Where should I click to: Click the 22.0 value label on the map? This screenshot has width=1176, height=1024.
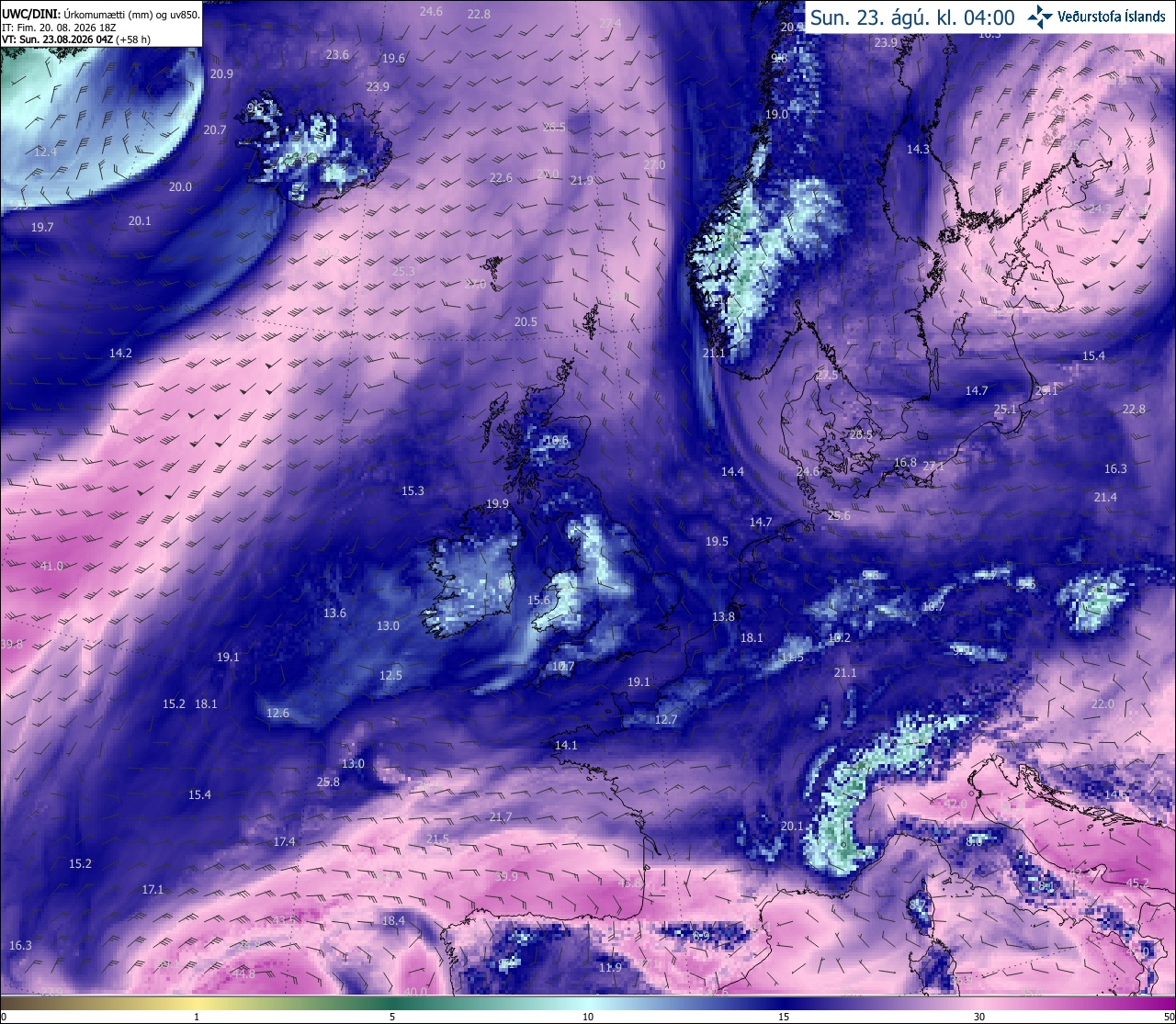(x=1102, y=703)
